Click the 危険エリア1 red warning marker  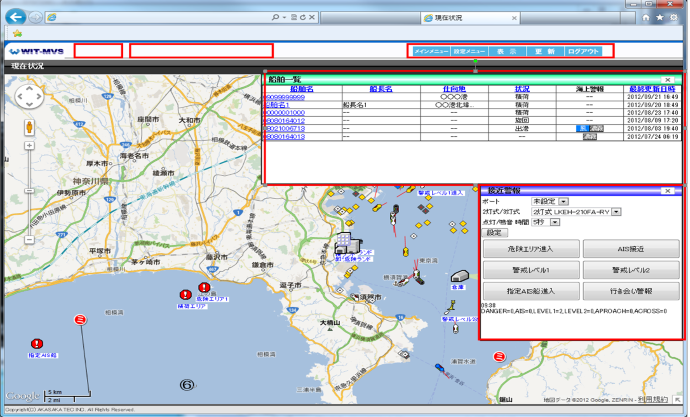(x=204, y=288)
